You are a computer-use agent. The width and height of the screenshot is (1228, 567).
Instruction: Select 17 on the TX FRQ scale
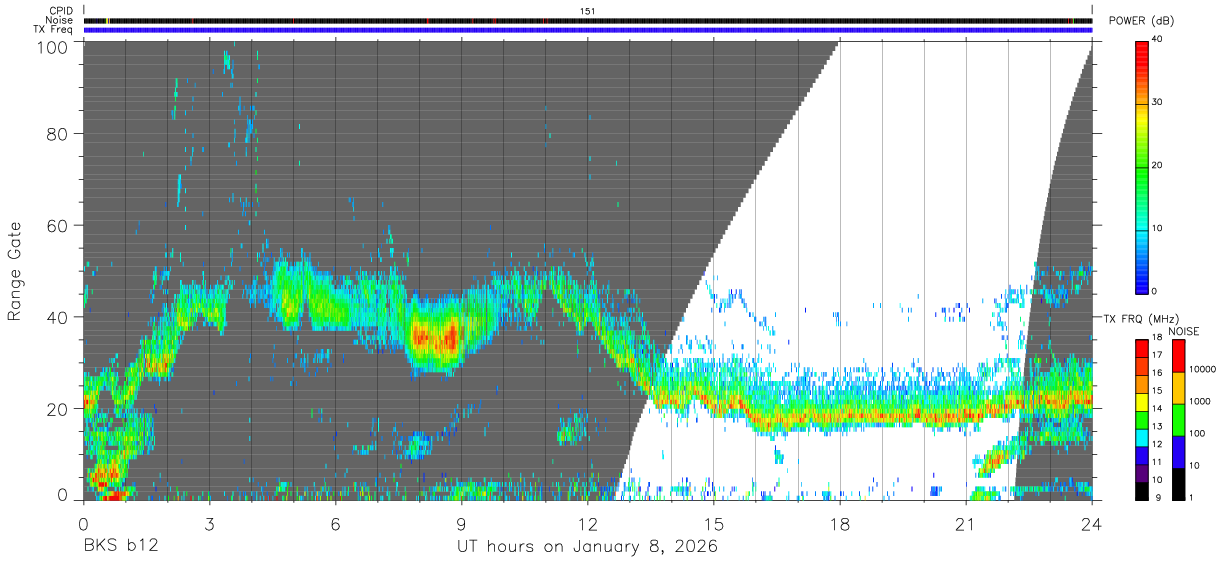[1158, 355]
